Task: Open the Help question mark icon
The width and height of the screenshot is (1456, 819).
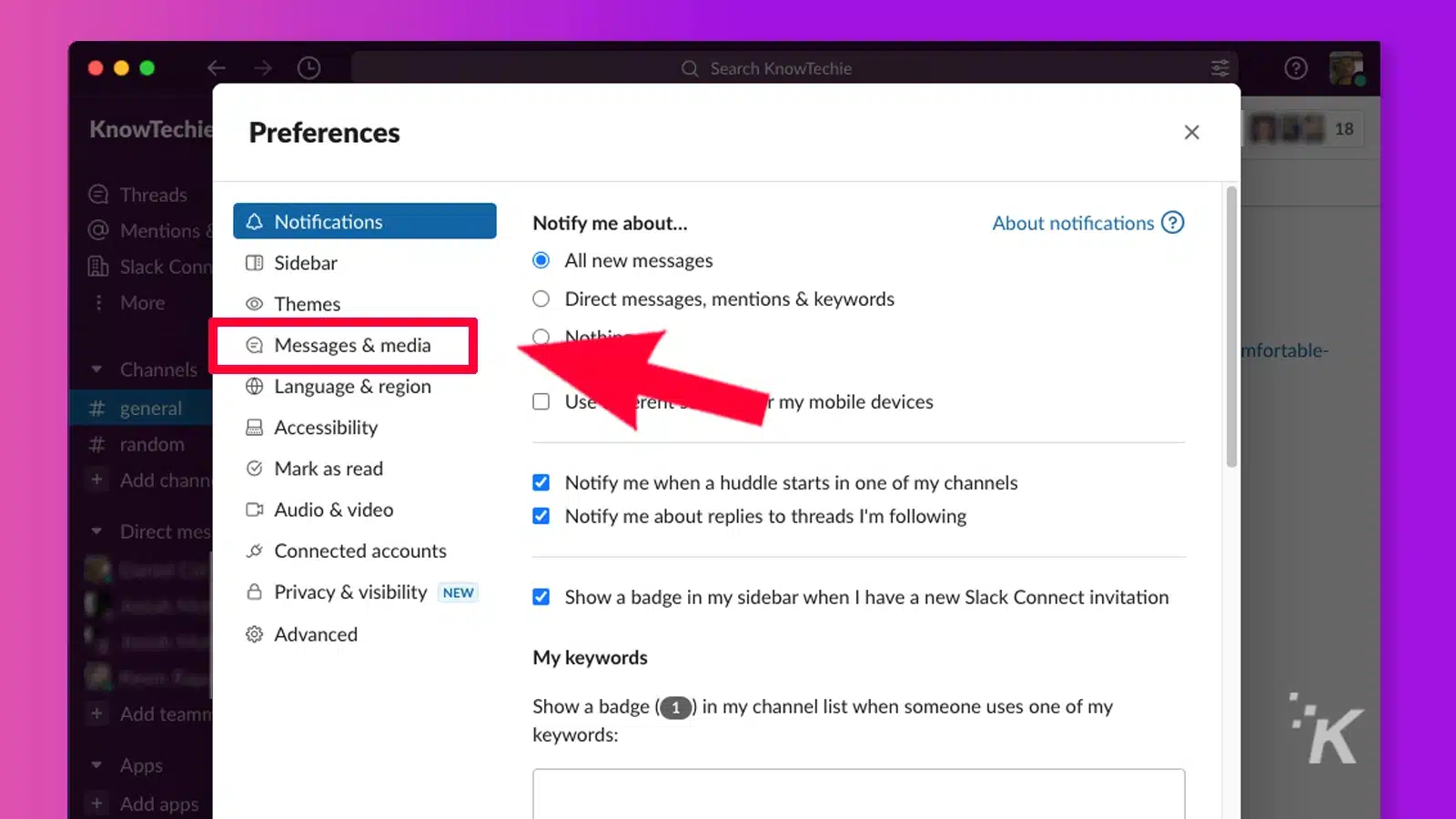Action: pos(1296,68)
